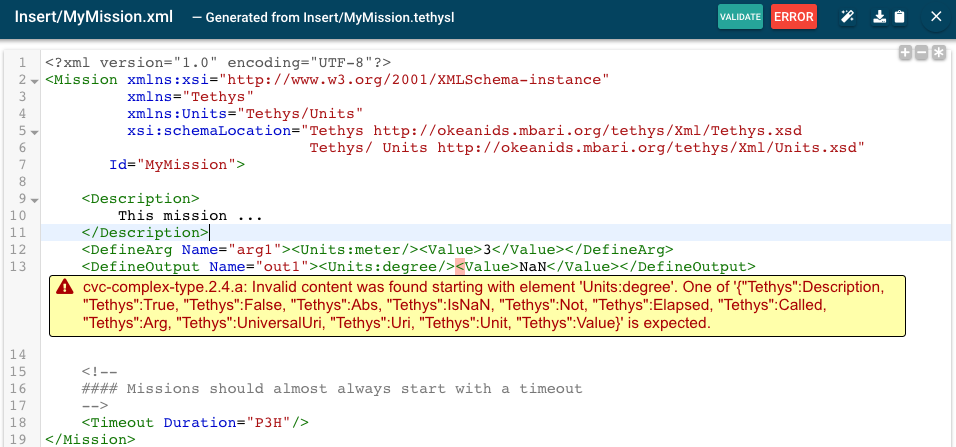The image size is (956, 447).
Task: Click the plus icon to increase font size
Action: [x=904, y=53]
